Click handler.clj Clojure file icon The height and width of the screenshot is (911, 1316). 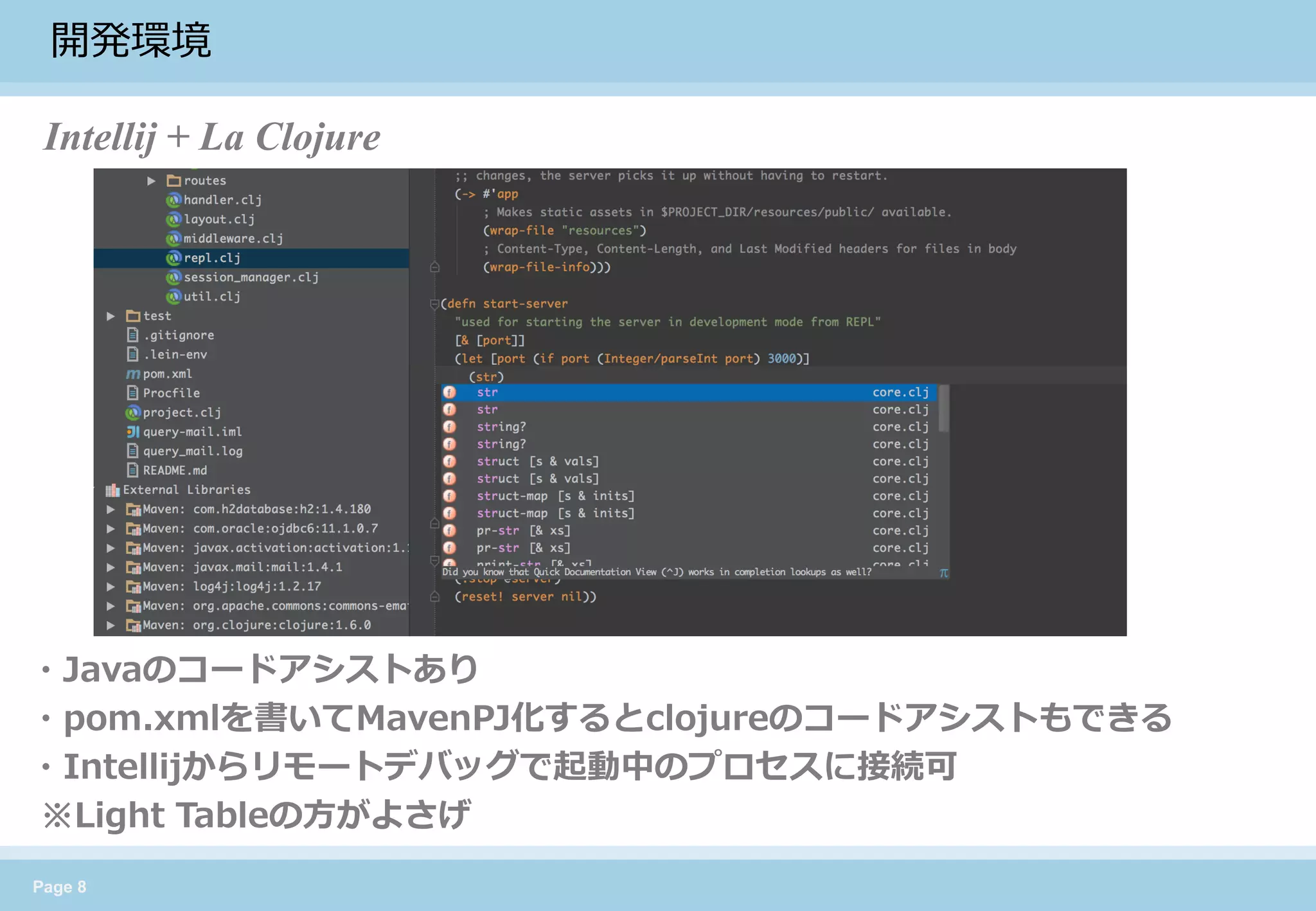[x=173, y=200]
